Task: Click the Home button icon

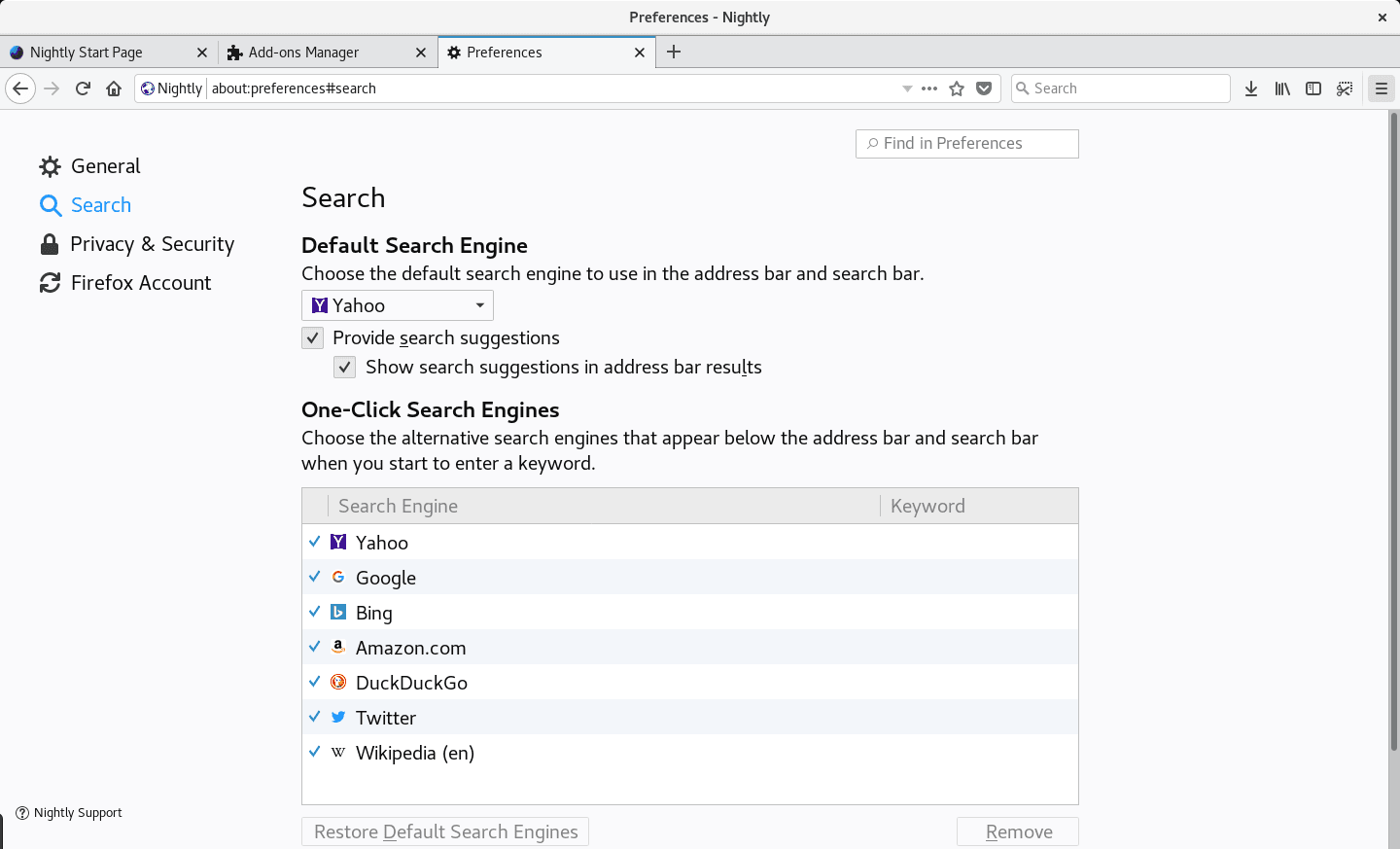Action: point(114,88)
